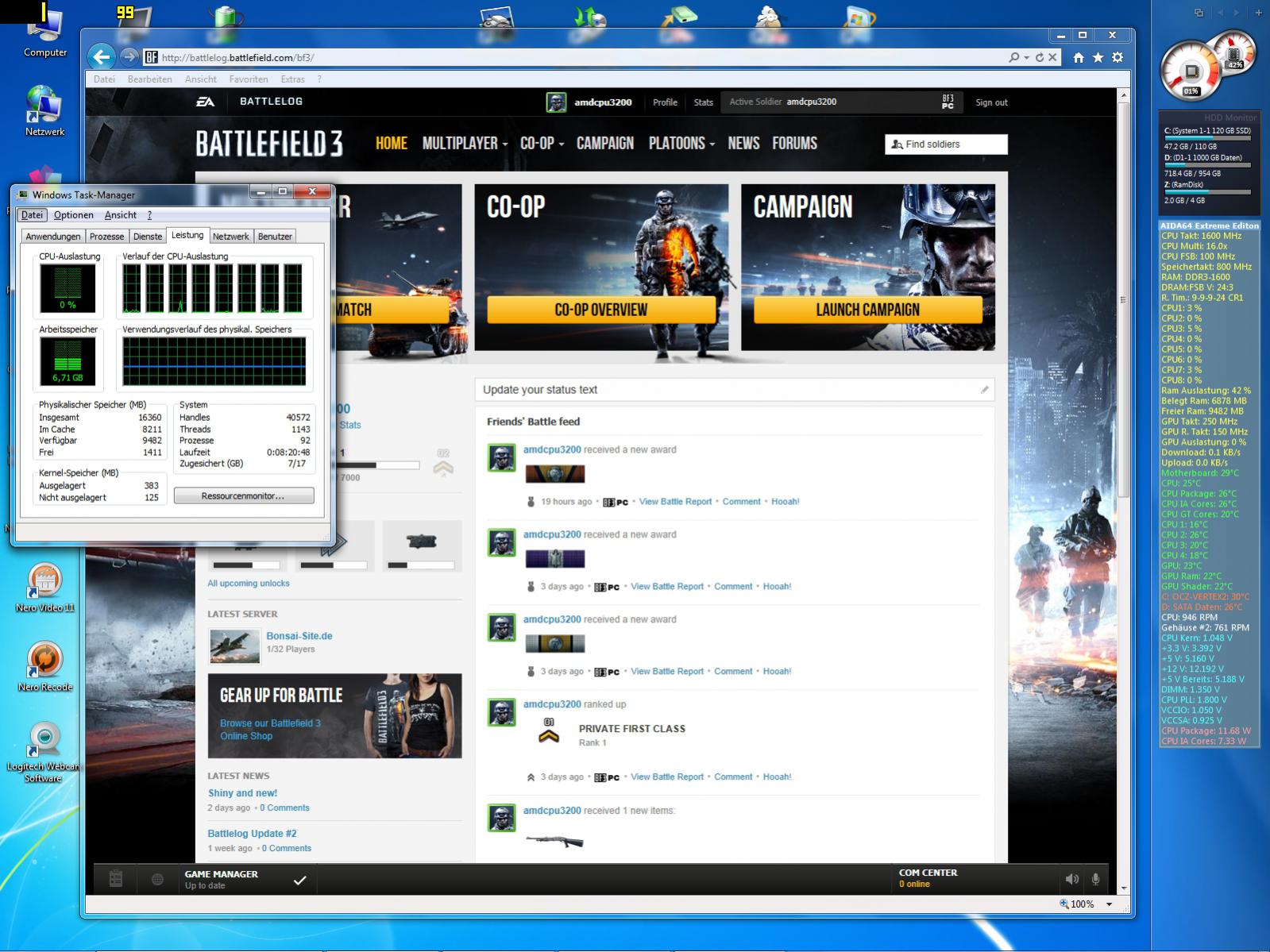
Task: Switch to the Benutzer tab in Task-Manager
Action: click(276, 236)
